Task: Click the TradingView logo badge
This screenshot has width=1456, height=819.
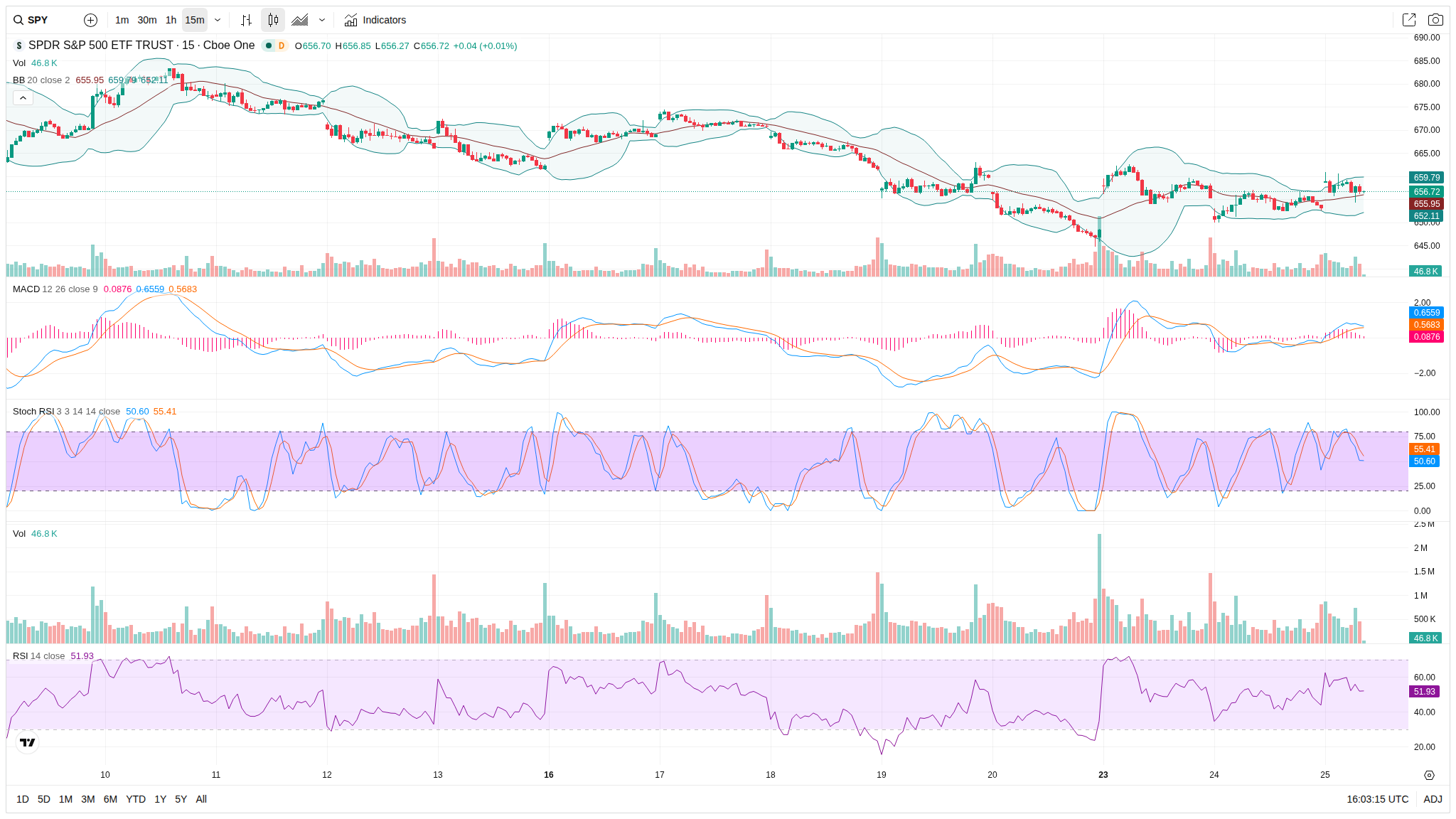Action: click(x=27, y=742)
